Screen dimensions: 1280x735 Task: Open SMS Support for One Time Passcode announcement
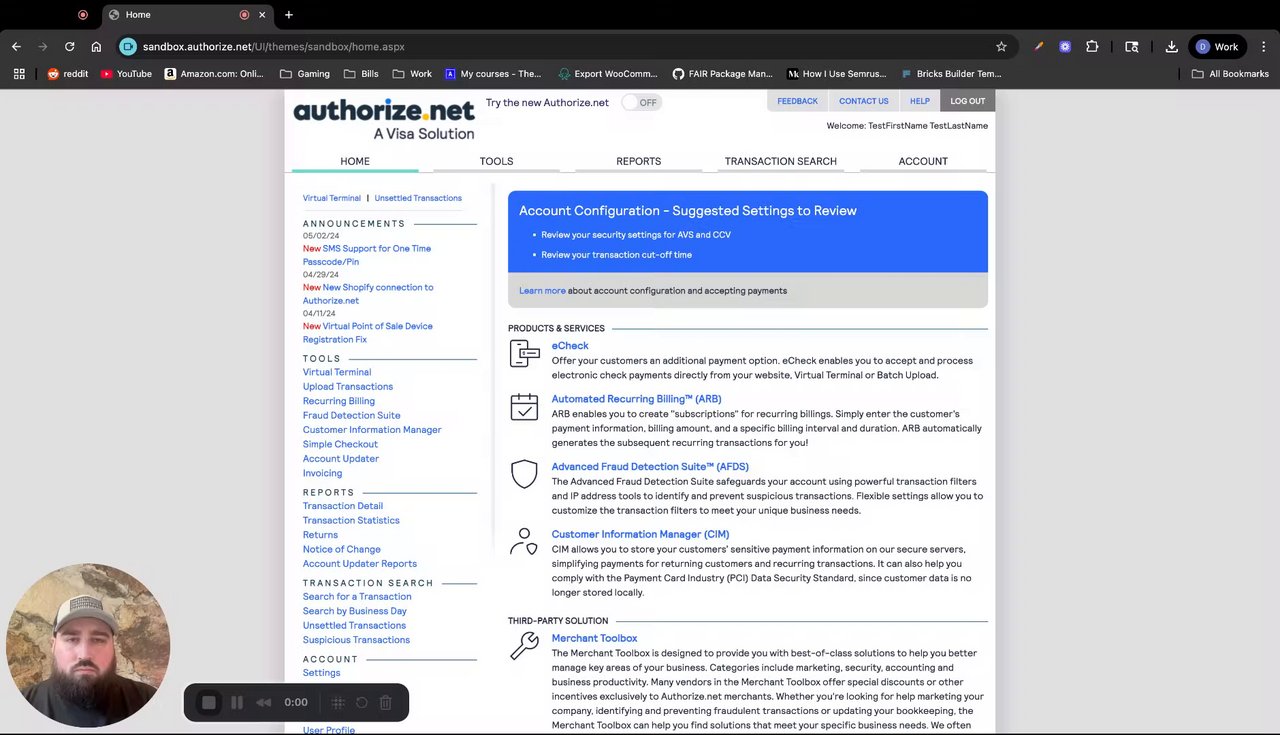point(367,255)
